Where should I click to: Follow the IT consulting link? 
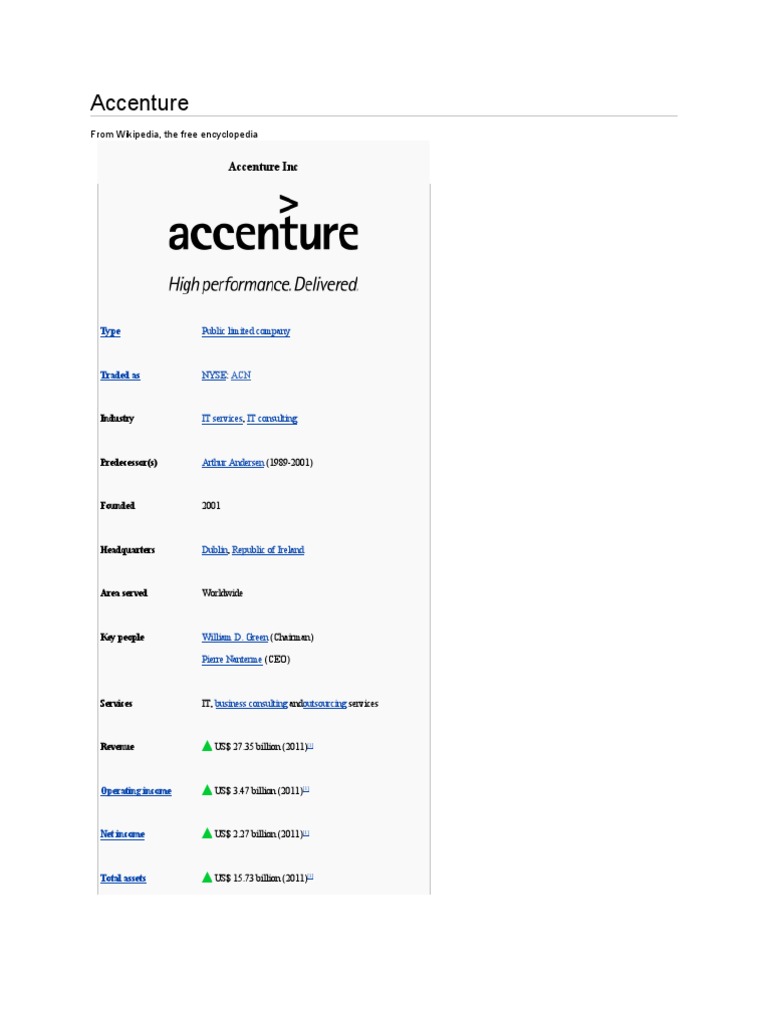click(272, 419)
